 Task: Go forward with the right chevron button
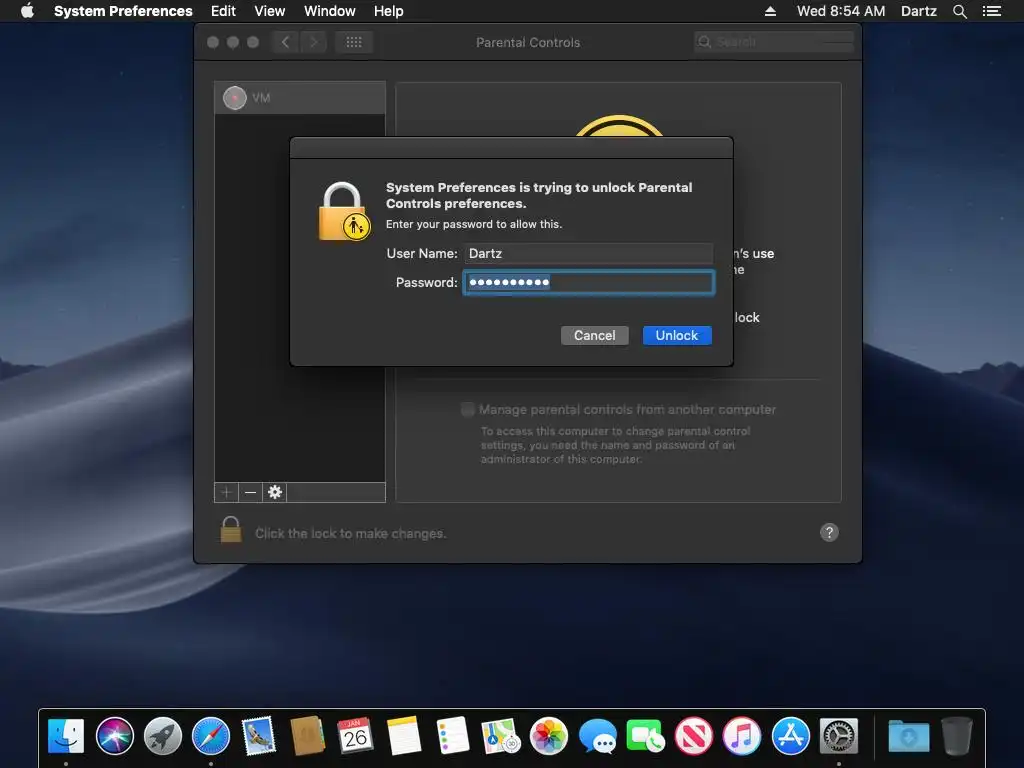[x=313, y=42]
